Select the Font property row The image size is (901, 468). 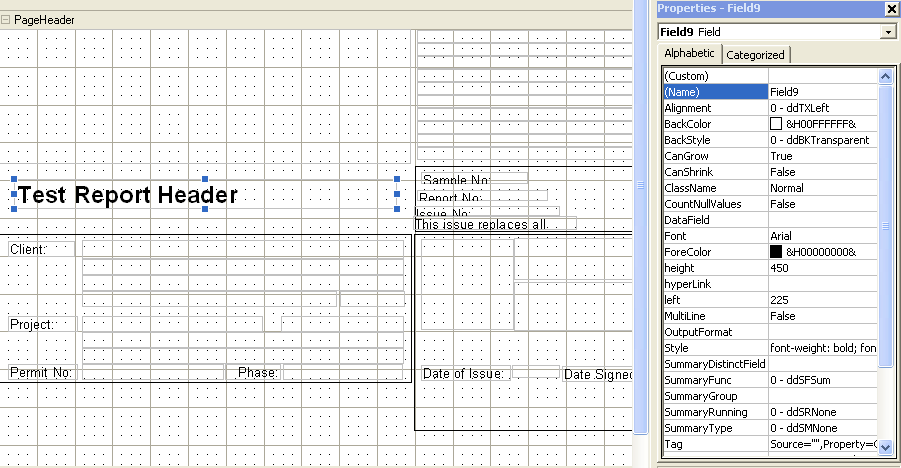[715, 236]
